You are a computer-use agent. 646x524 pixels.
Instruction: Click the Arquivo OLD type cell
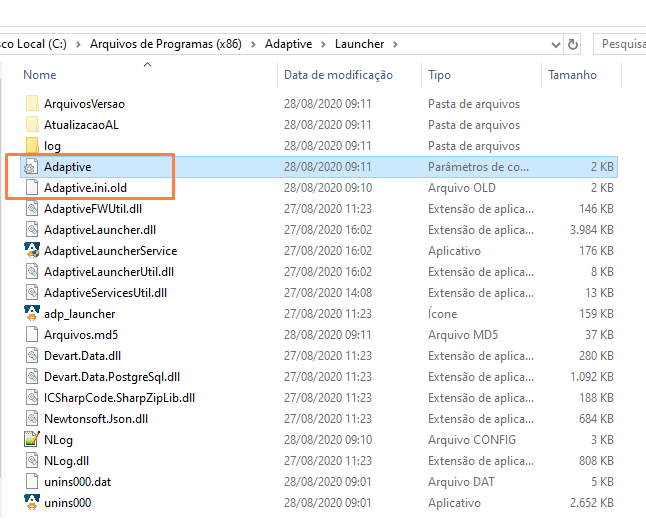(461, 188)
